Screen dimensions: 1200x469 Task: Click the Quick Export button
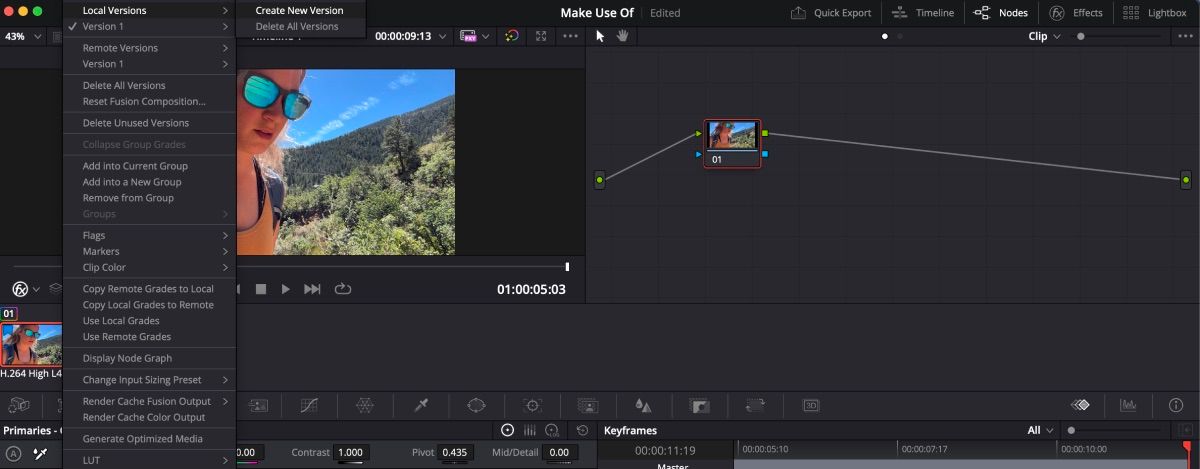pos(830,13)
